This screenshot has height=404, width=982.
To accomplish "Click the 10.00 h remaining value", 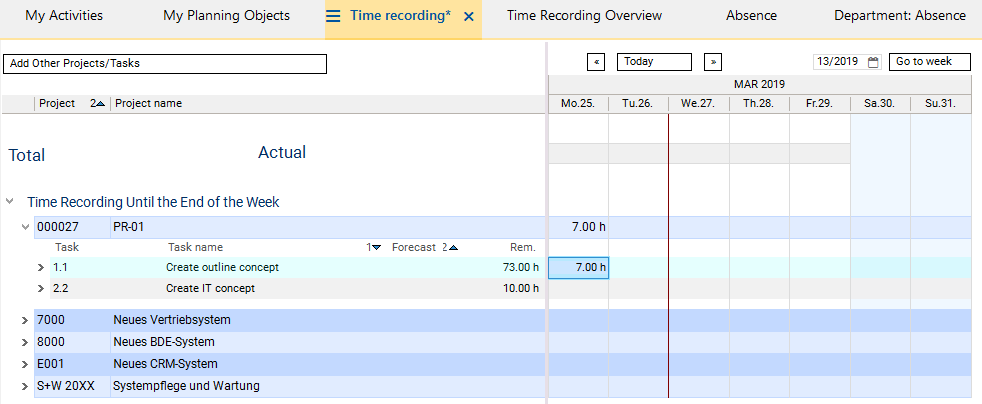I will [x=520, y=289].
